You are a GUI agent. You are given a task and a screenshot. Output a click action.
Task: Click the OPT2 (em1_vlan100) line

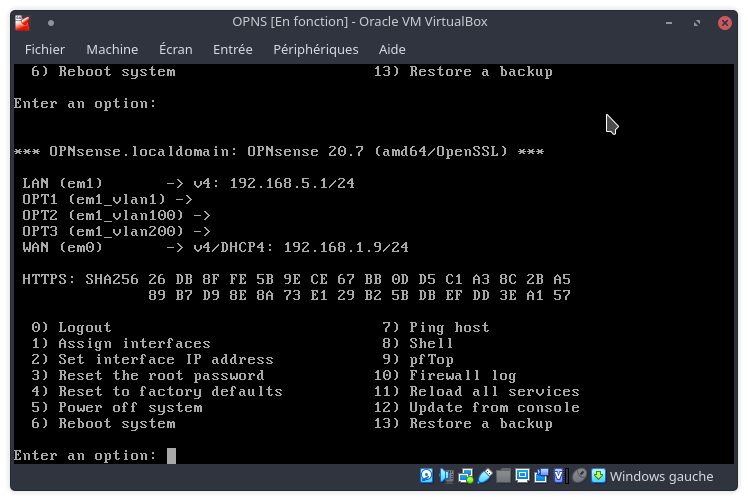[116, 215]
